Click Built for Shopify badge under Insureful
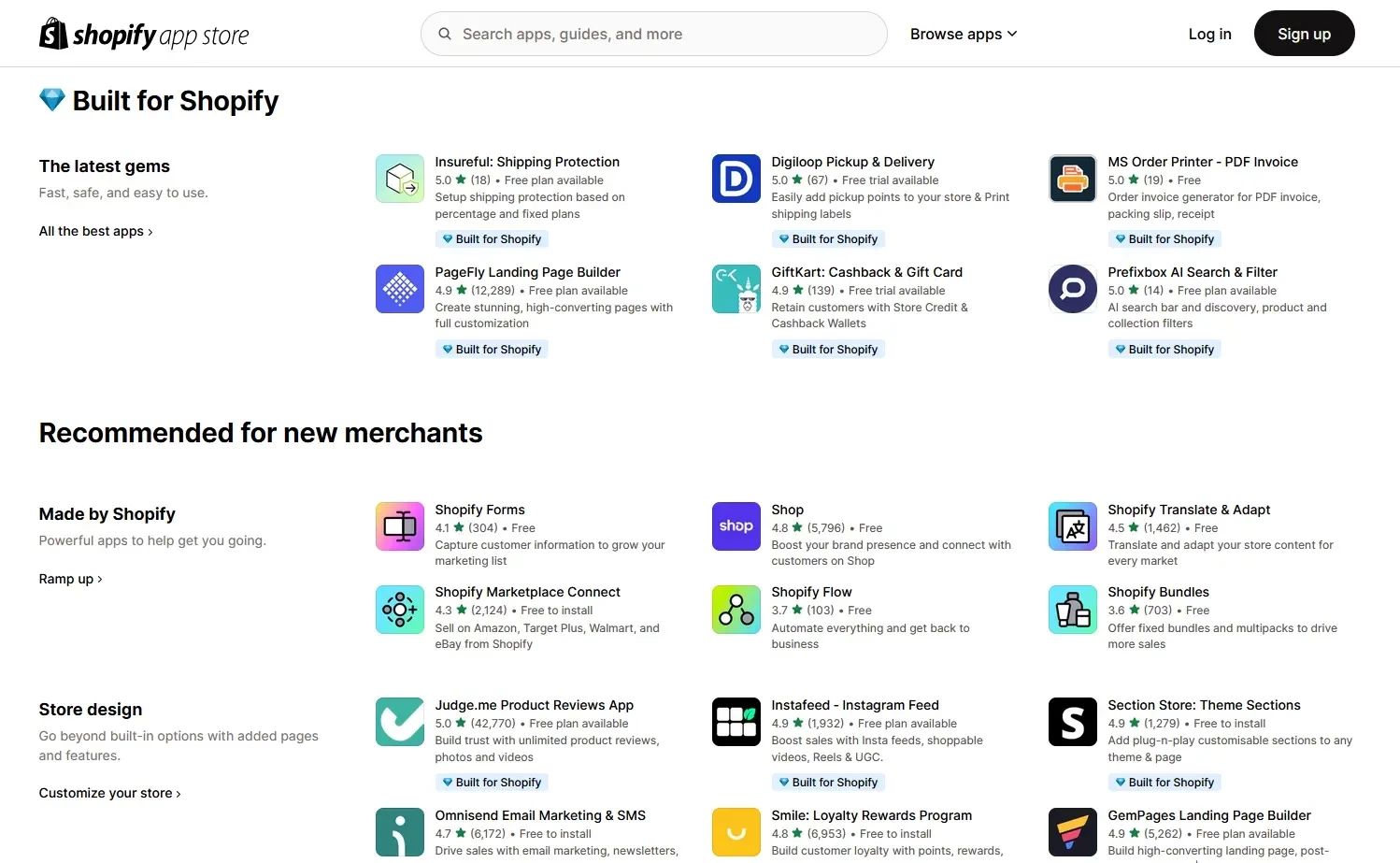1400x863 pixels. coord(492,239)
